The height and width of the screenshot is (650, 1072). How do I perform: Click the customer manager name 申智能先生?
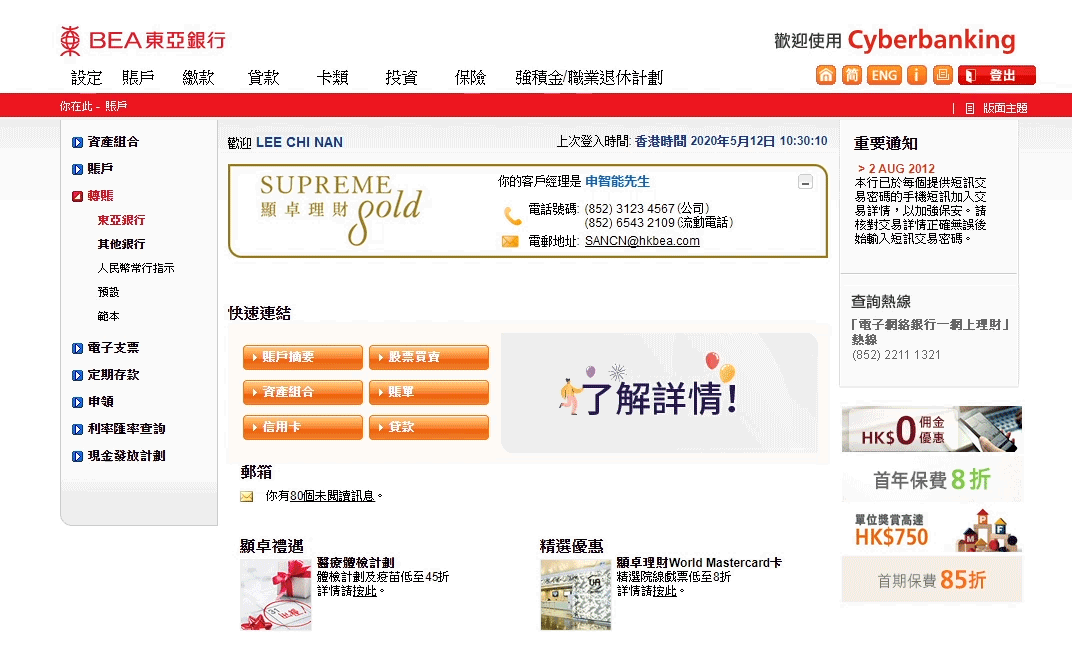coord(617,181)
